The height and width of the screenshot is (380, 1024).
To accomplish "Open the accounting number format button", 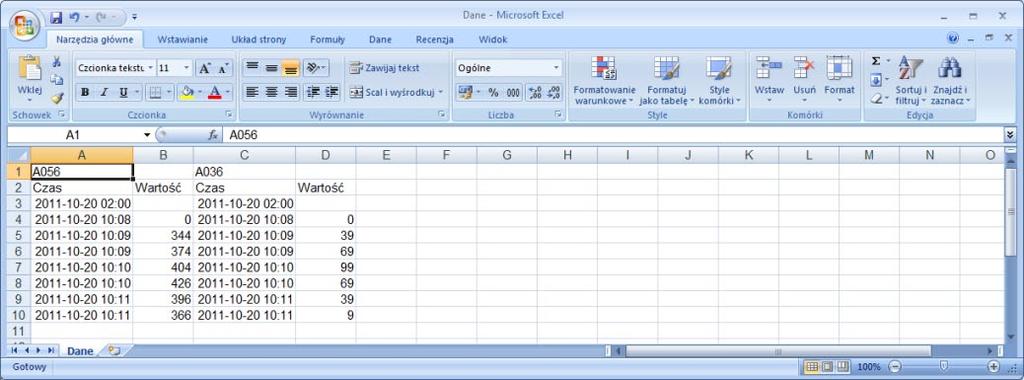I will coord(465,93).
